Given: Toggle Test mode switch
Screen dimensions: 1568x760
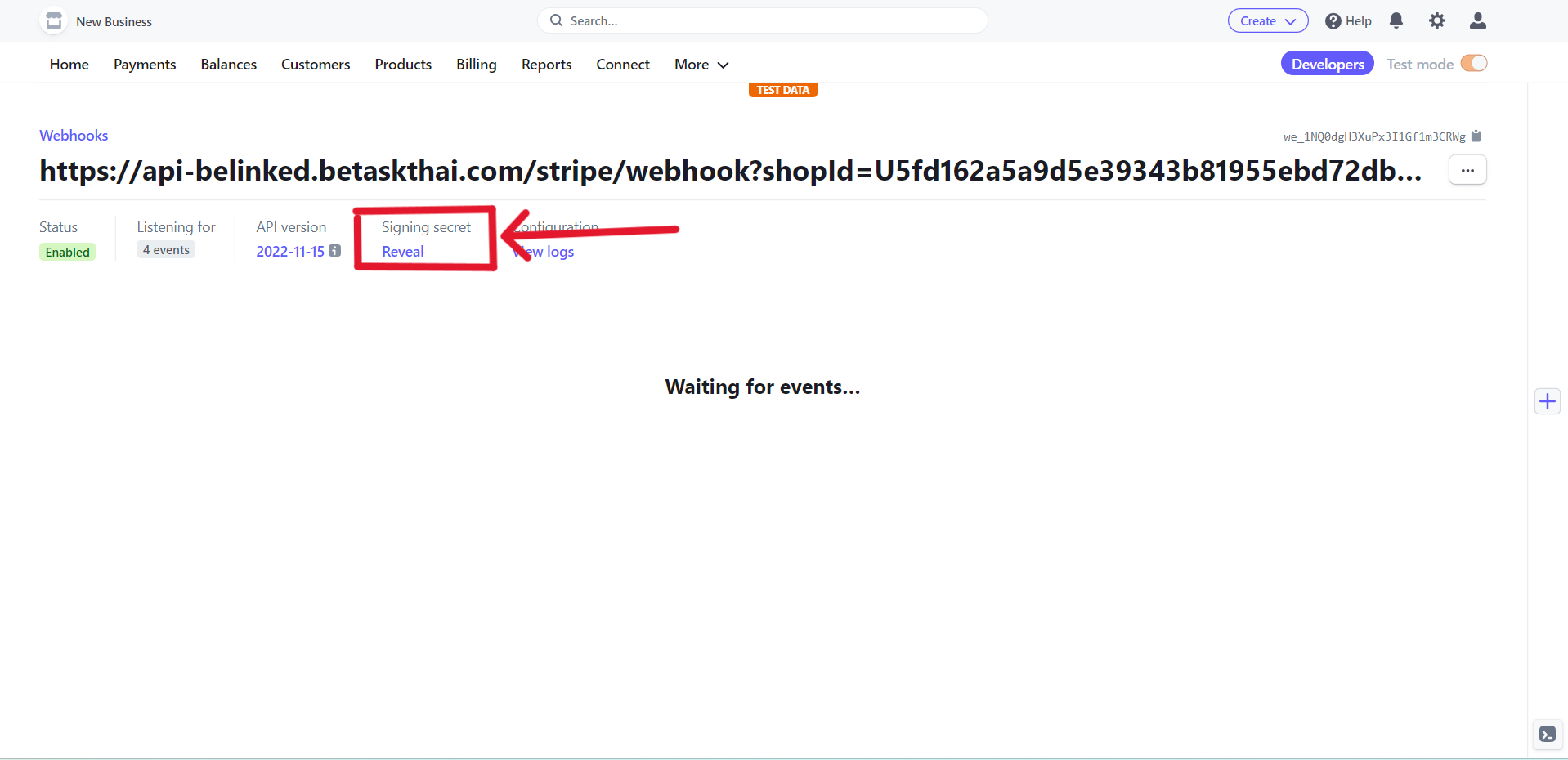Looking at the screenshot, I should [1473, 64].
